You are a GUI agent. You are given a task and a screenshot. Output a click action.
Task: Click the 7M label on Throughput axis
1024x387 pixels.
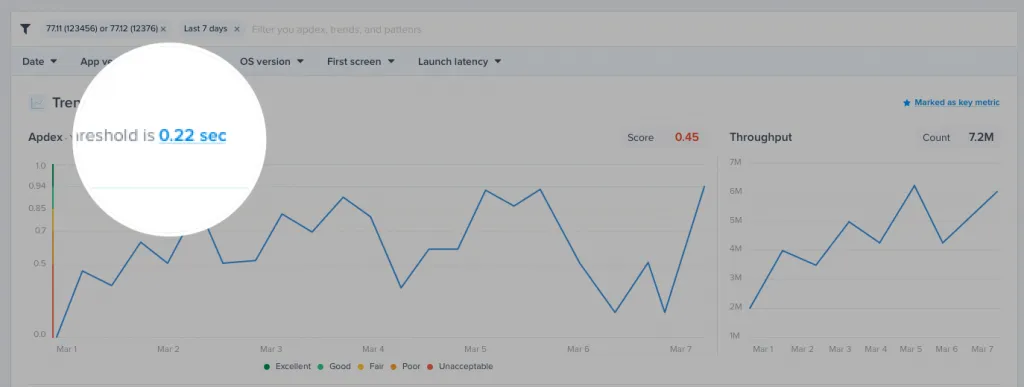[736, 162]
